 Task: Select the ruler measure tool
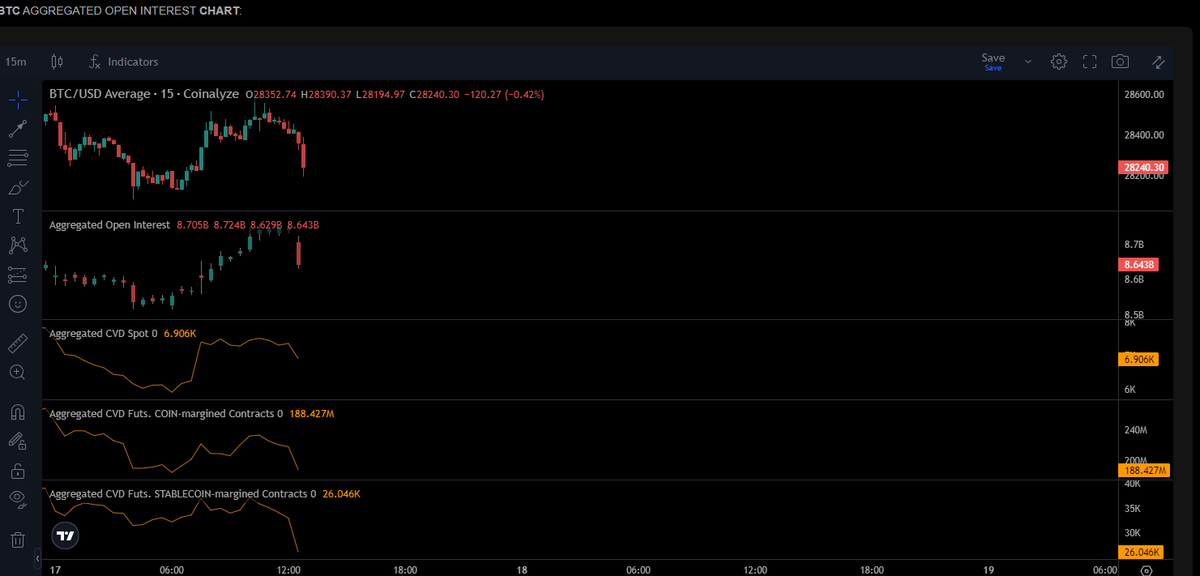pyautogui.click(x=18, y=343)
